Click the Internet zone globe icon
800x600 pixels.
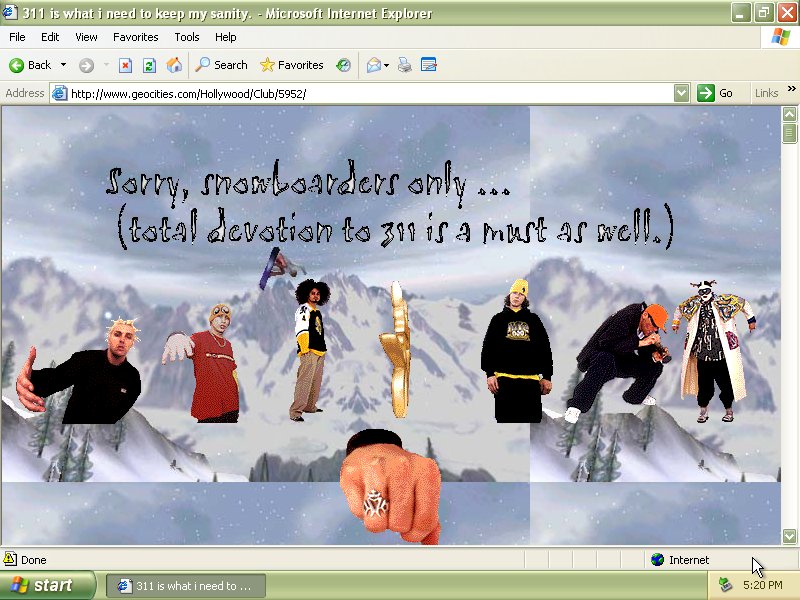(658, 560)
